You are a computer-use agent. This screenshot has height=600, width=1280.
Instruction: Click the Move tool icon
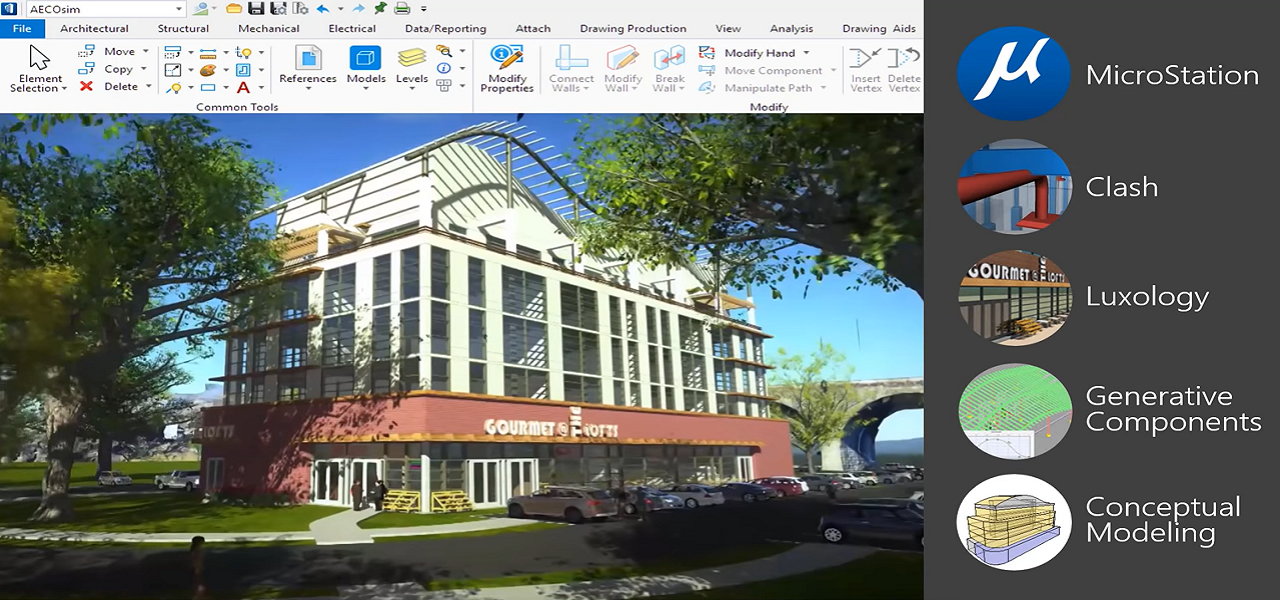click(86, 52)
